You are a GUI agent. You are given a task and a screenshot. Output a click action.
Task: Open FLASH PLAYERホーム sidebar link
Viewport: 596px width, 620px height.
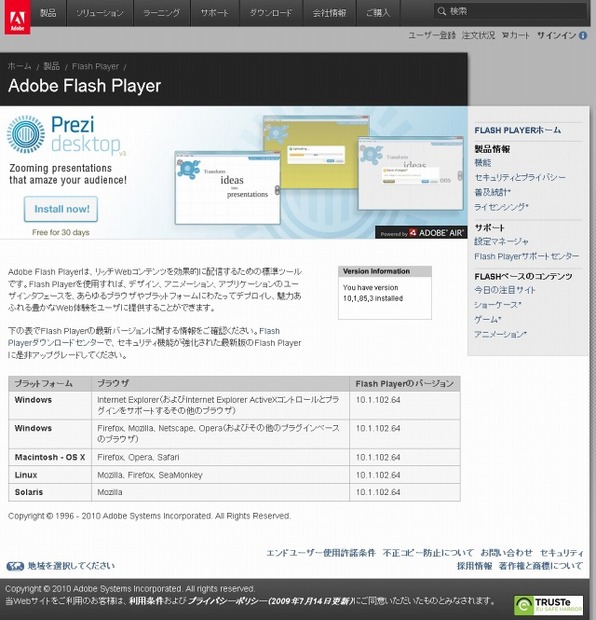(x=518, y=130)
